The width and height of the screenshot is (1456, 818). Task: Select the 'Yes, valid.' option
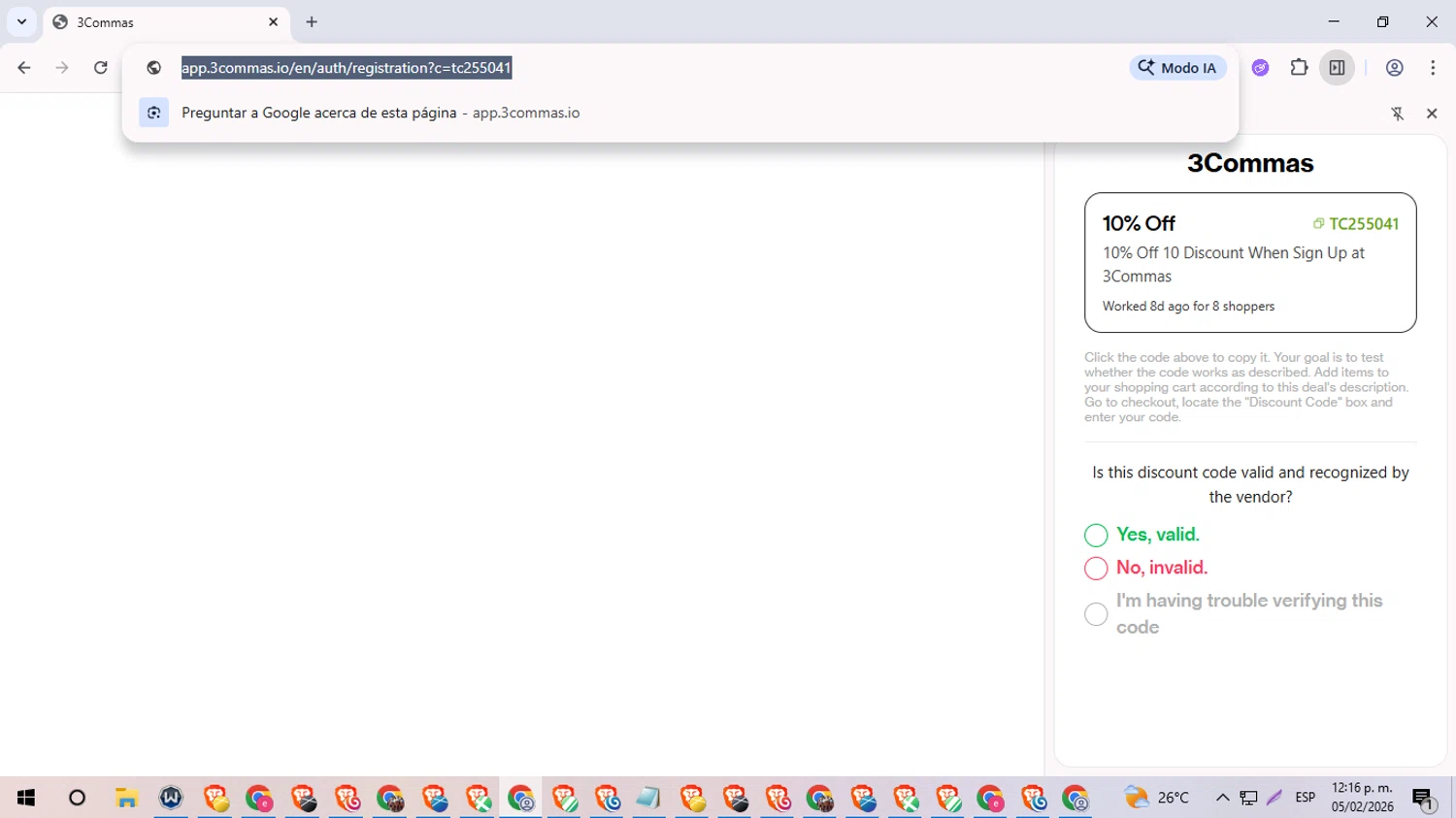coord(1096,535)
